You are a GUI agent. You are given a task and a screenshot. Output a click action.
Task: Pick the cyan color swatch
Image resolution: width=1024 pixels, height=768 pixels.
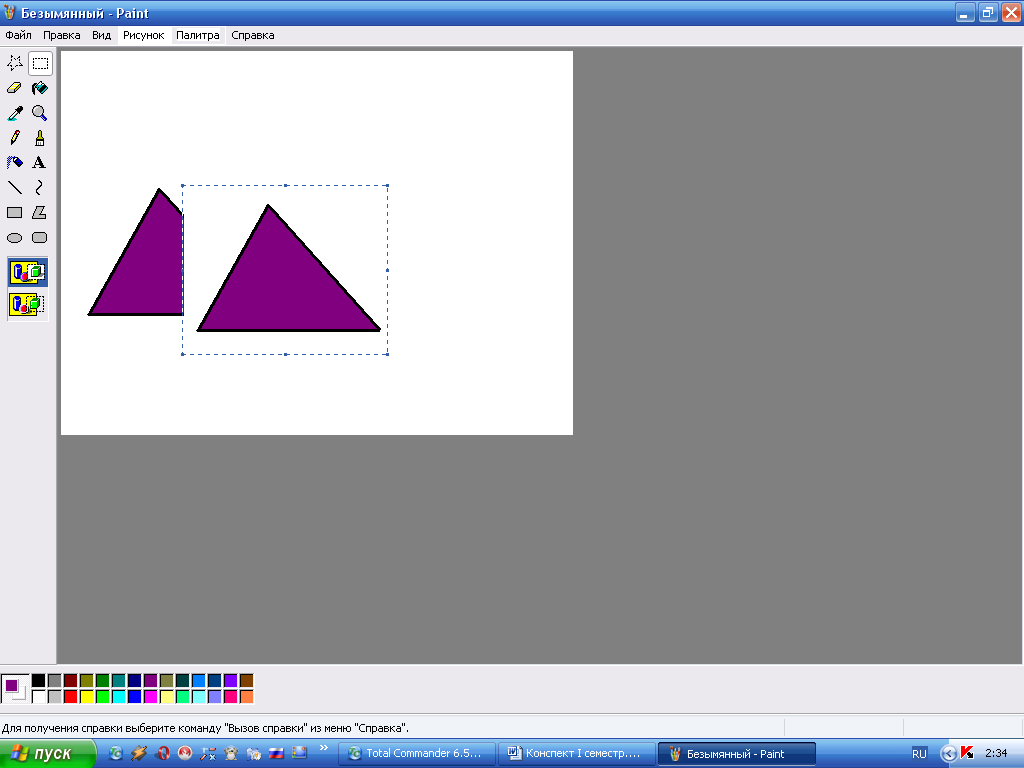click(x=118, y=697)
